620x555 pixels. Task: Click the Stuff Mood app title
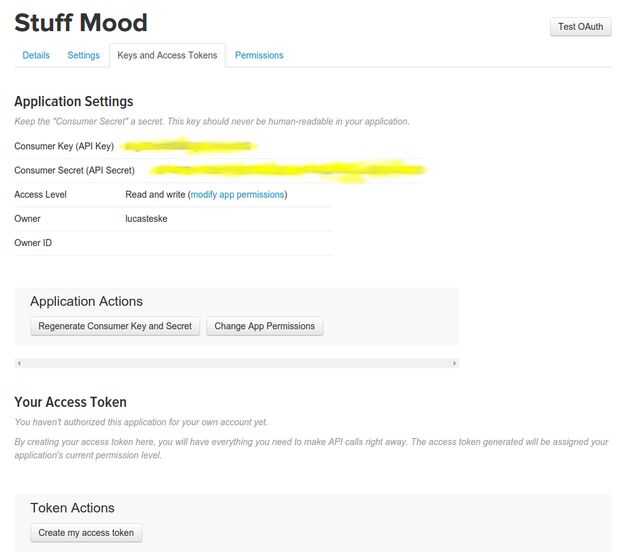click(81, 22)
